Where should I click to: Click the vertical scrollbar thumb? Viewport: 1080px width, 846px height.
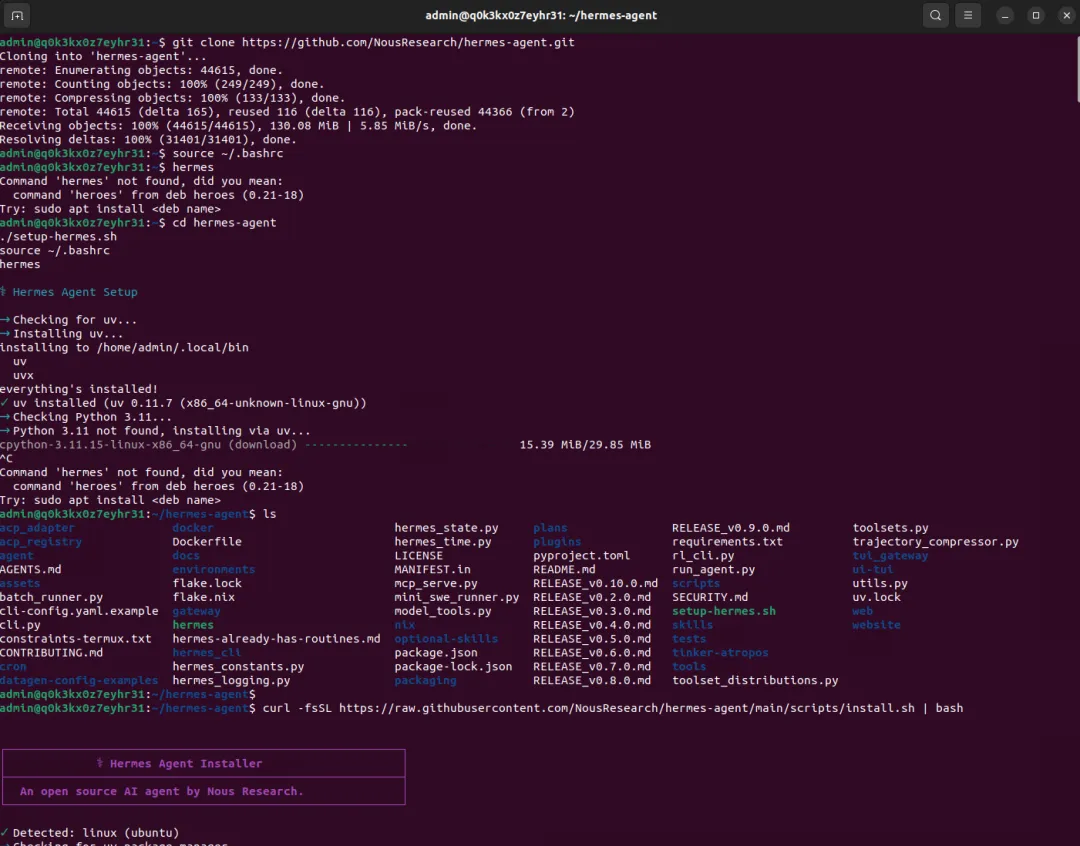tap(1076, 68)
